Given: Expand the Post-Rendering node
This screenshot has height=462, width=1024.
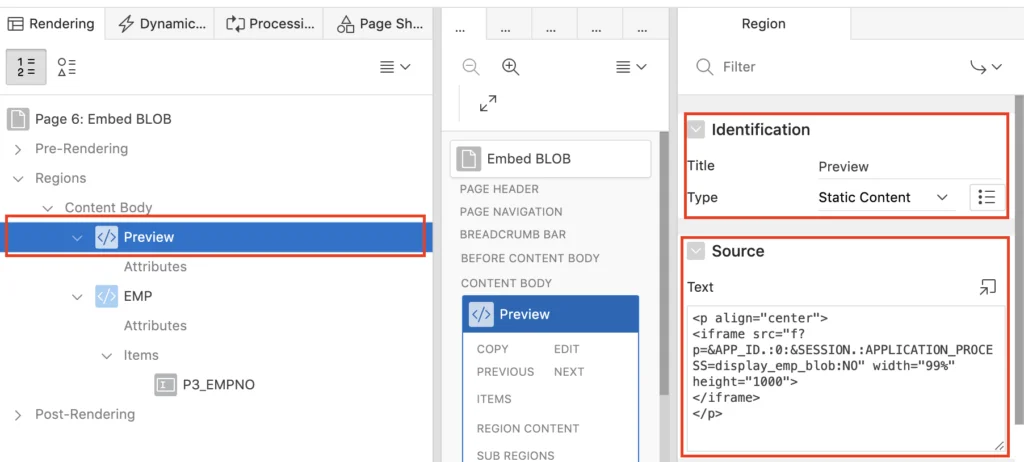Looking at the screenshot, I should [x=18, y=414].
